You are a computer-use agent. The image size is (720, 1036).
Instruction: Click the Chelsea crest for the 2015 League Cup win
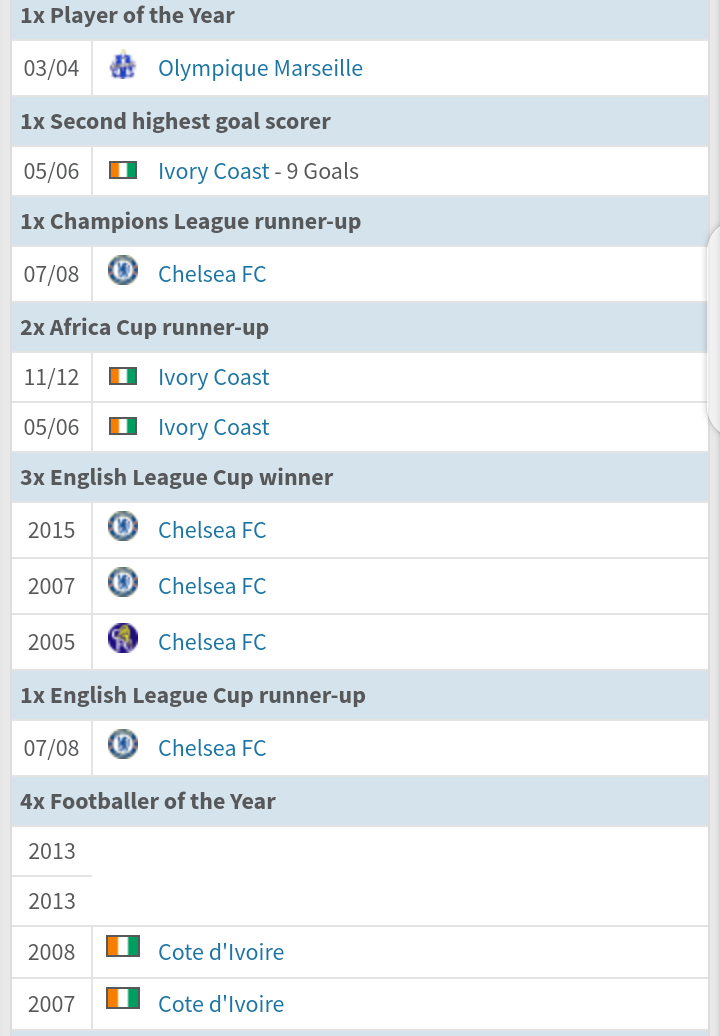point(123,526)
